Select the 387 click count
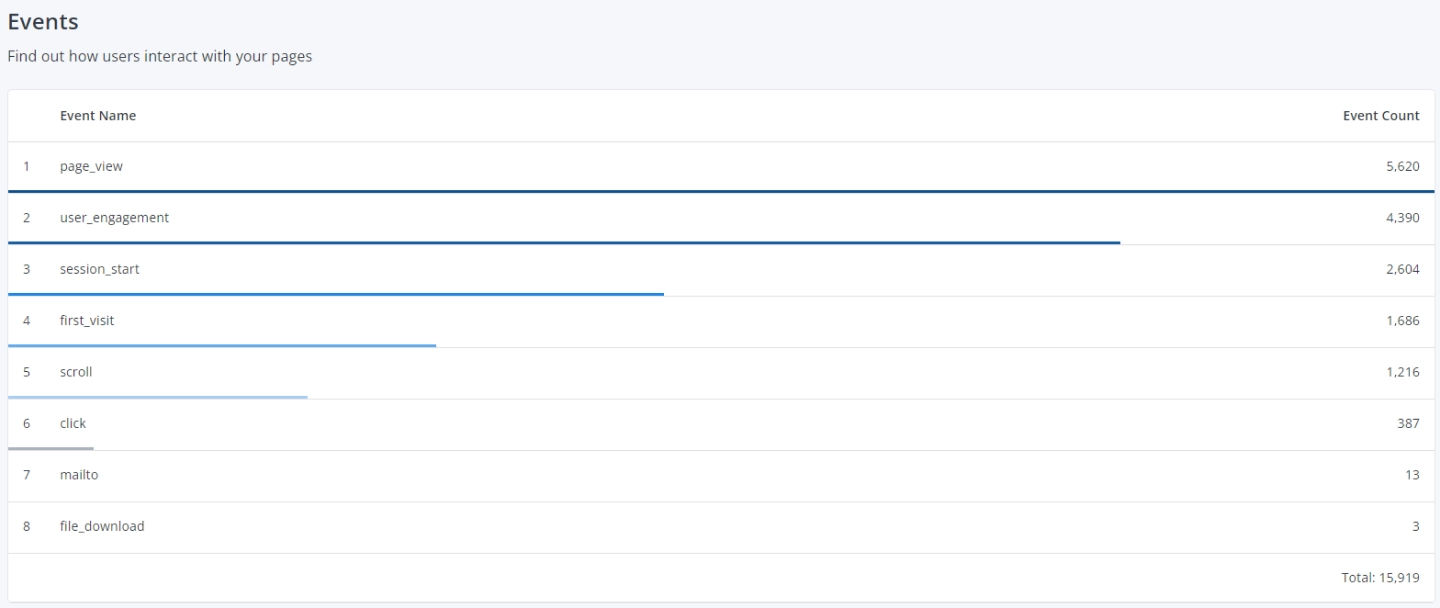The height and width of the screenshot is (608, 1440). point(1408,423)
